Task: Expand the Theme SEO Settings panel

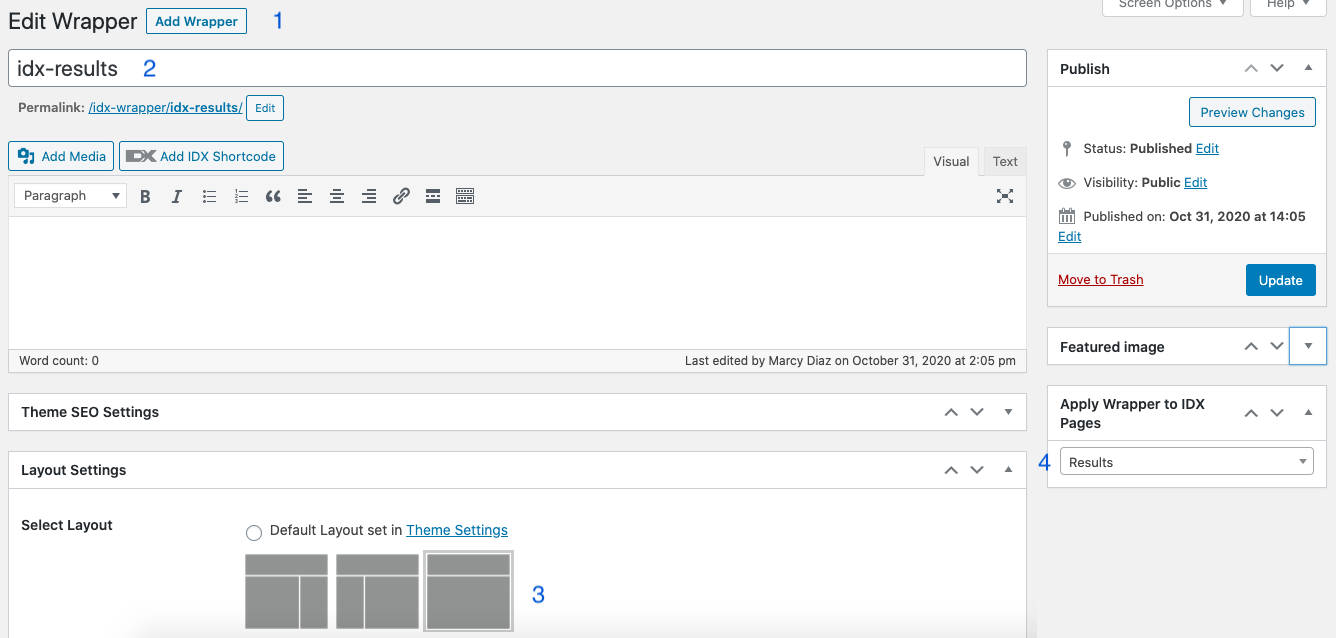Action: pyautogui.click(x=1008, y=412)
